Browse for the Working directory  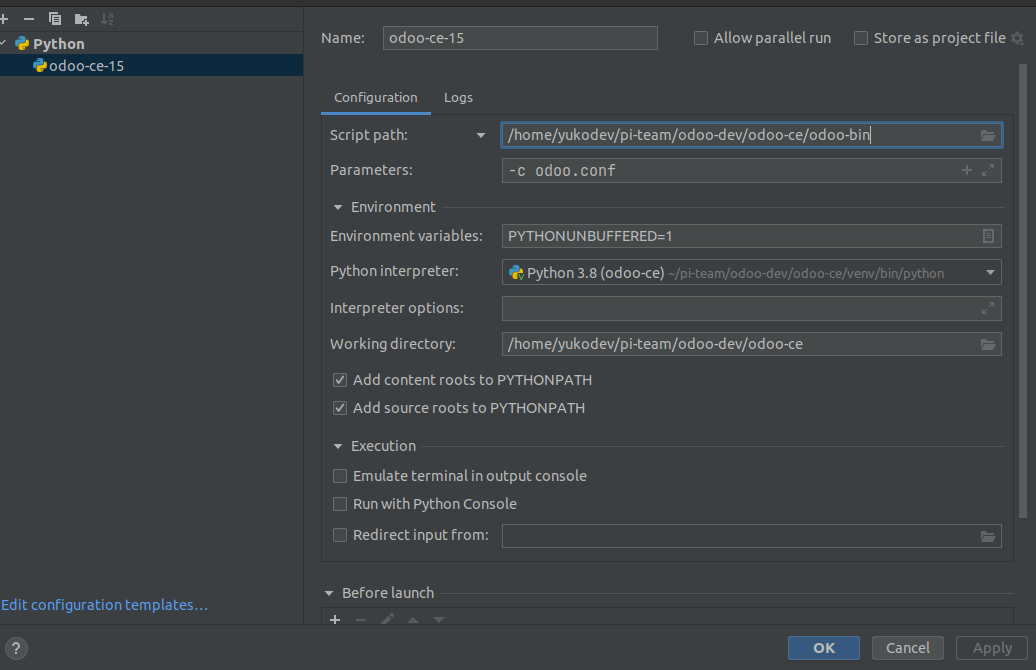coord(988,343)
